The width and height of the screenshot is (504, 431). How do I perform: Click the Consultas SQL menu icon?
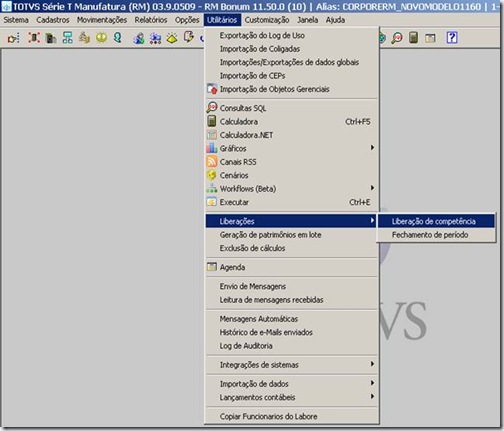click(x=212, y=108)
